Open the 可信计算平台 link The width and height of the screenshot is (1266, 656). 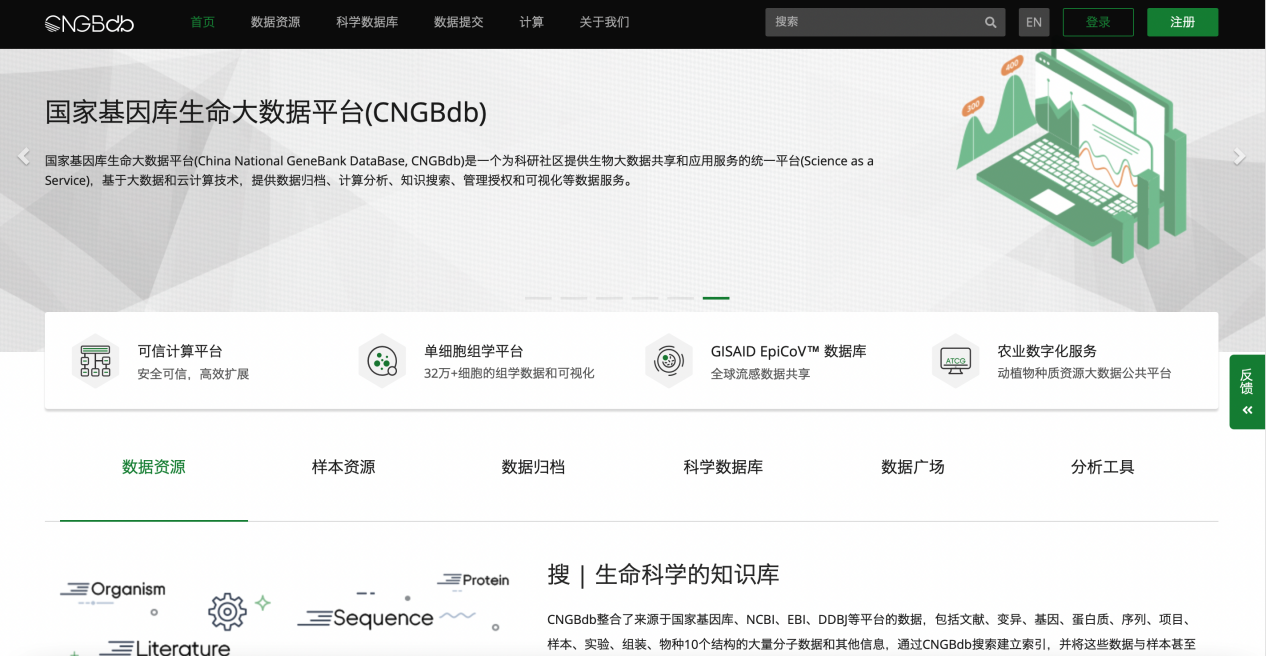click(180, 351)
